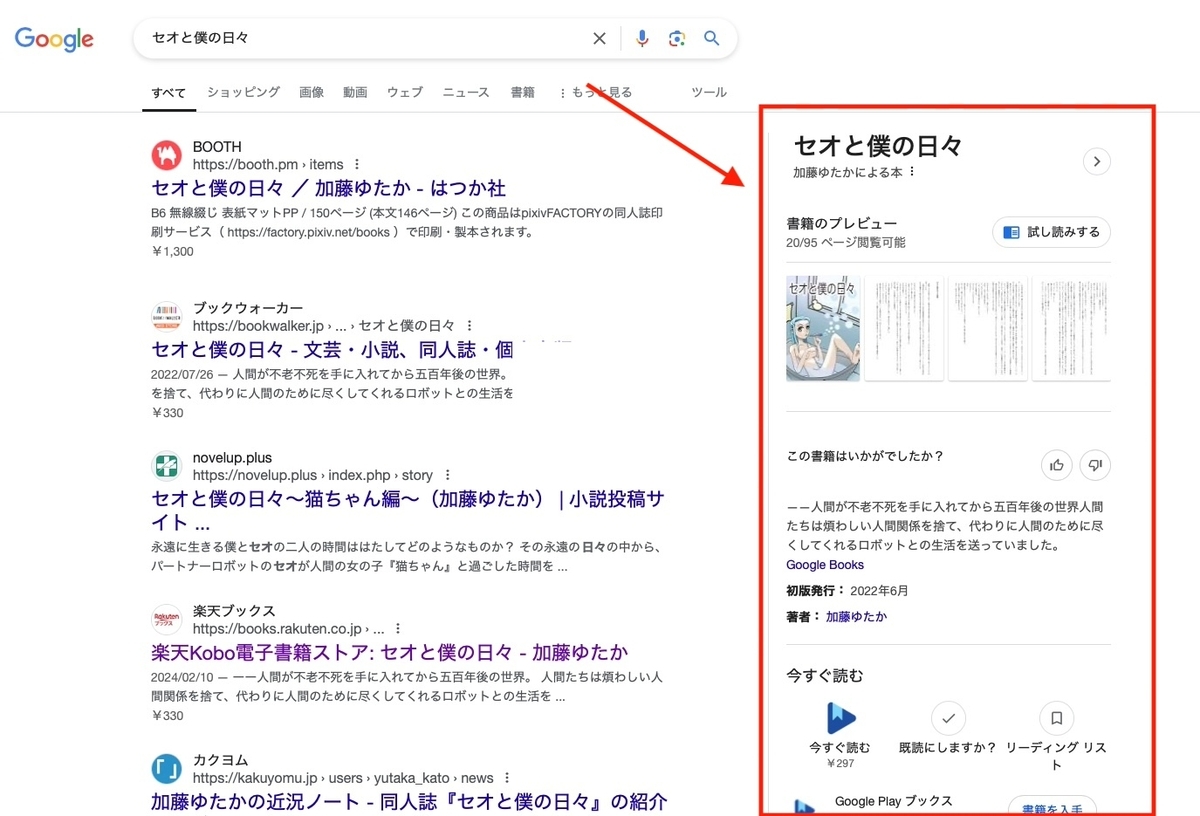Click the 初版発行 2022年6月 text
Screen dimensions: 1200x816
coord(847,591)
